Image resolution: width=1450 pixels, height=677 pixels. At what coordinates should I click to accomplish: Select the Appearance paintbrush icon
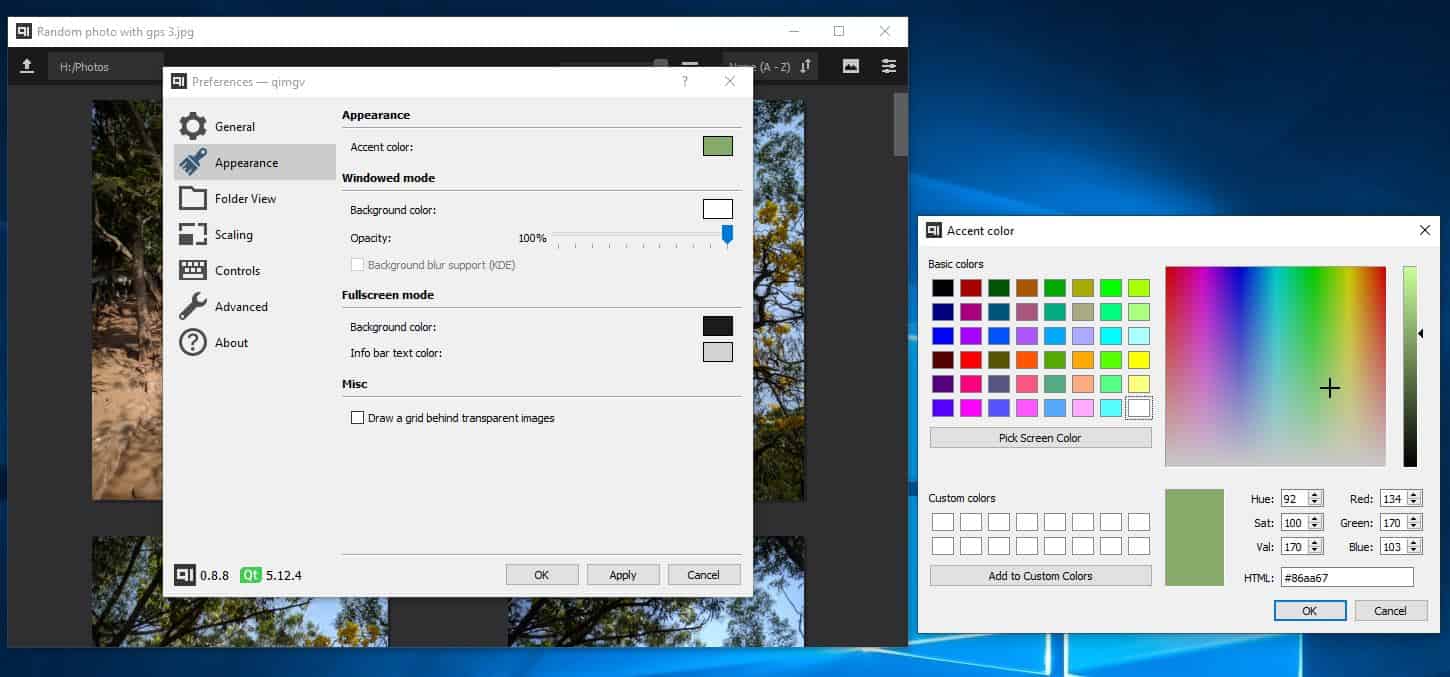point(192,162)
